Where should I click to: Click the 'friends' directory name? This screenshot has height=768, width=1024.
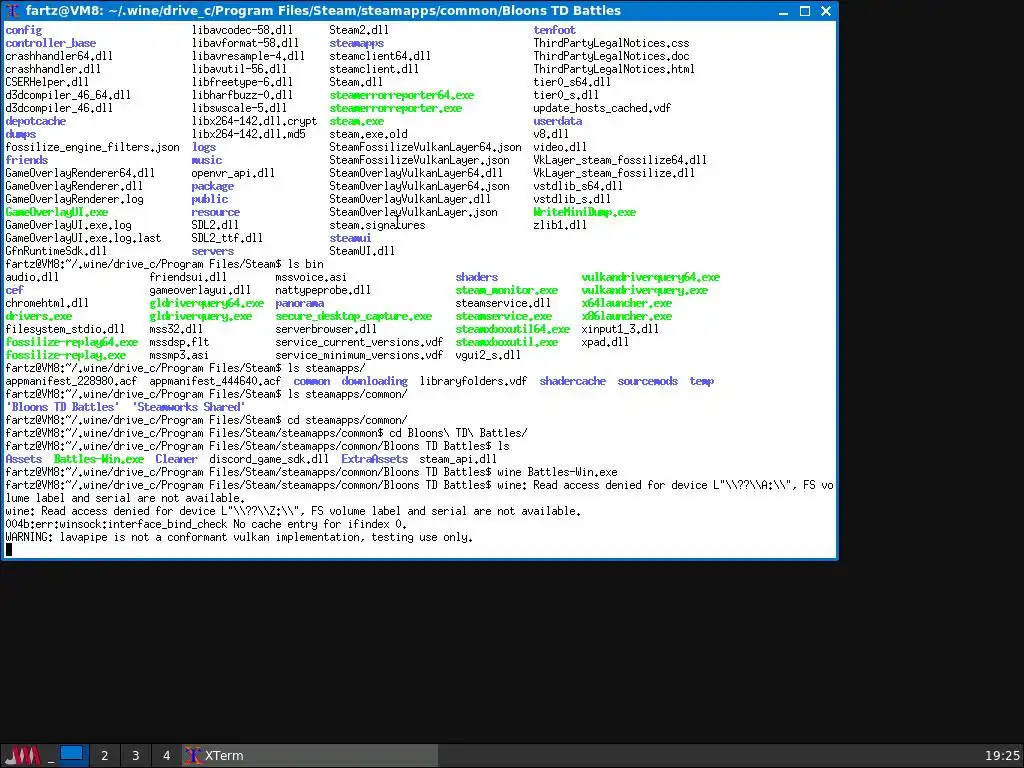point(26,161)
